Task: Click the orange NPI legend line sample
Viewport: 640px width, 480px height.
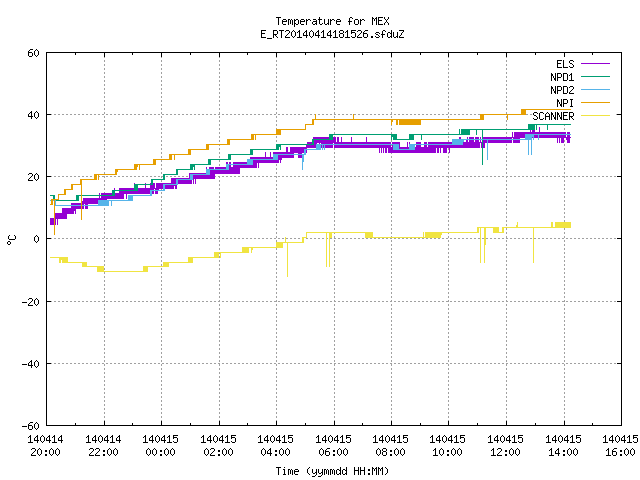Action: pos(595,102)
